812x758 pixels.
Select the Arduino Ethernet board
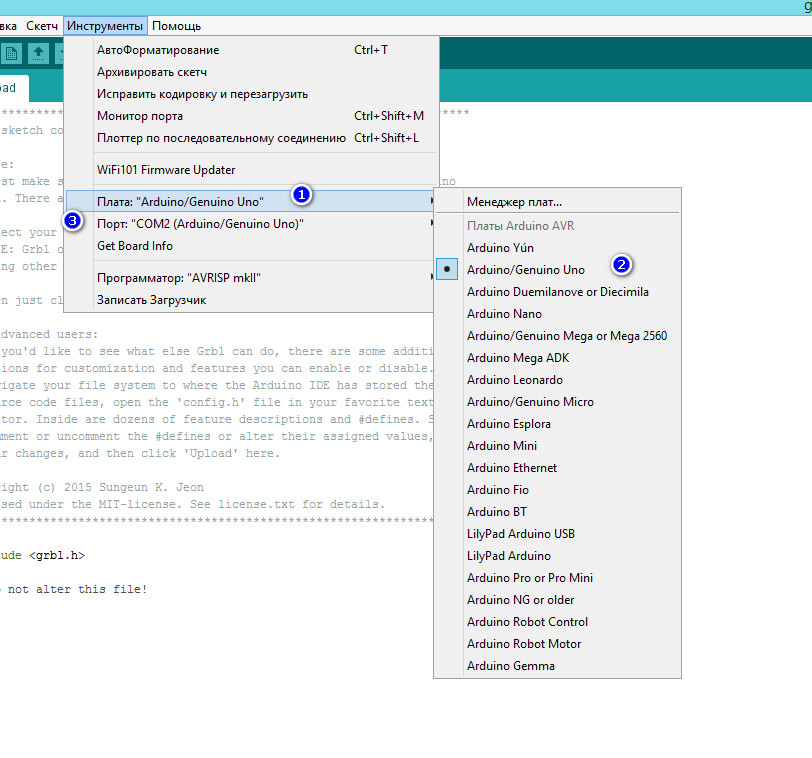coord(557,468)
